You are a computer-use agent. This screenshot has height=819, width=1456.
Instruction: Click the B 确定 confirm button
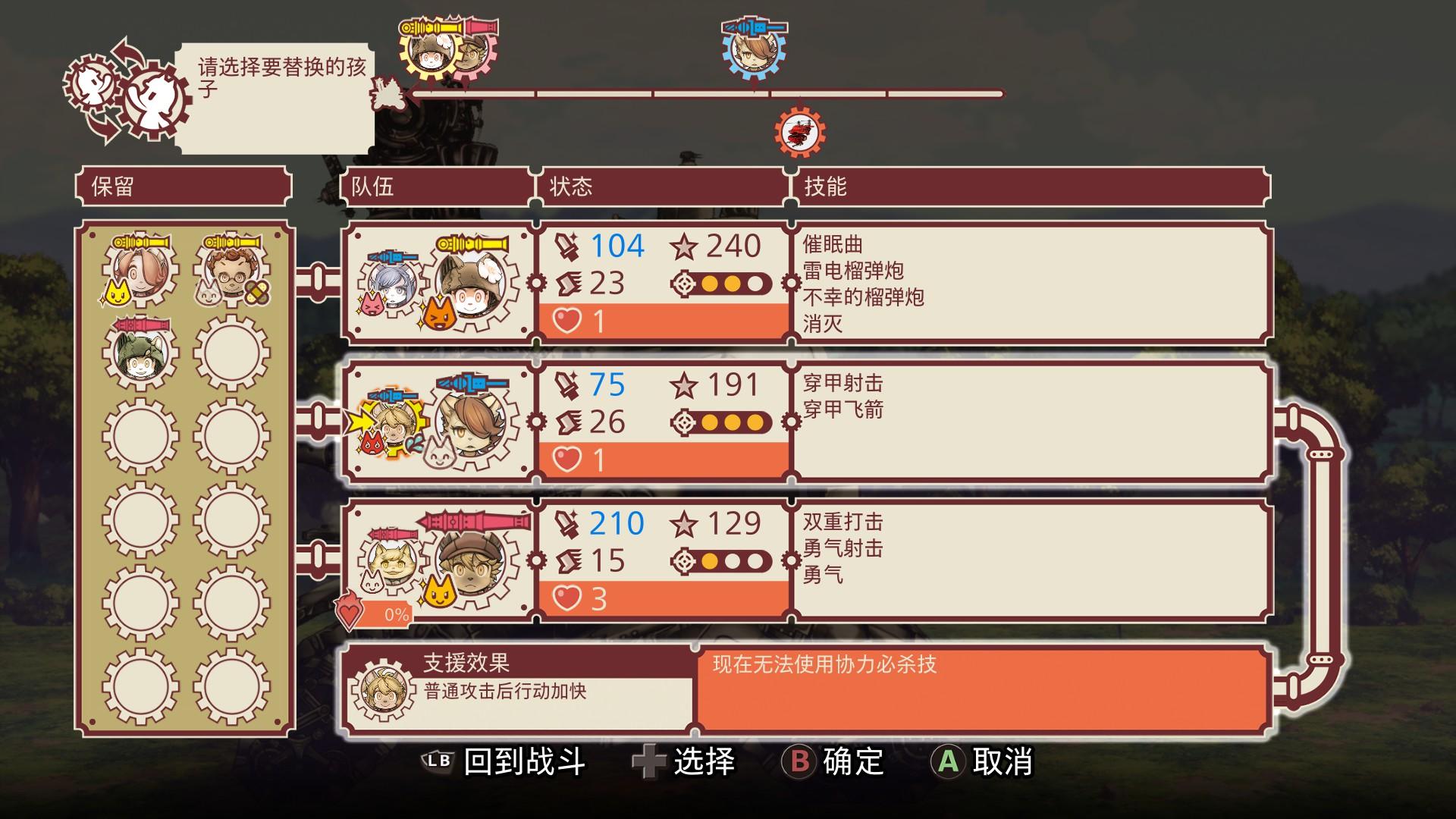point(833,761)
